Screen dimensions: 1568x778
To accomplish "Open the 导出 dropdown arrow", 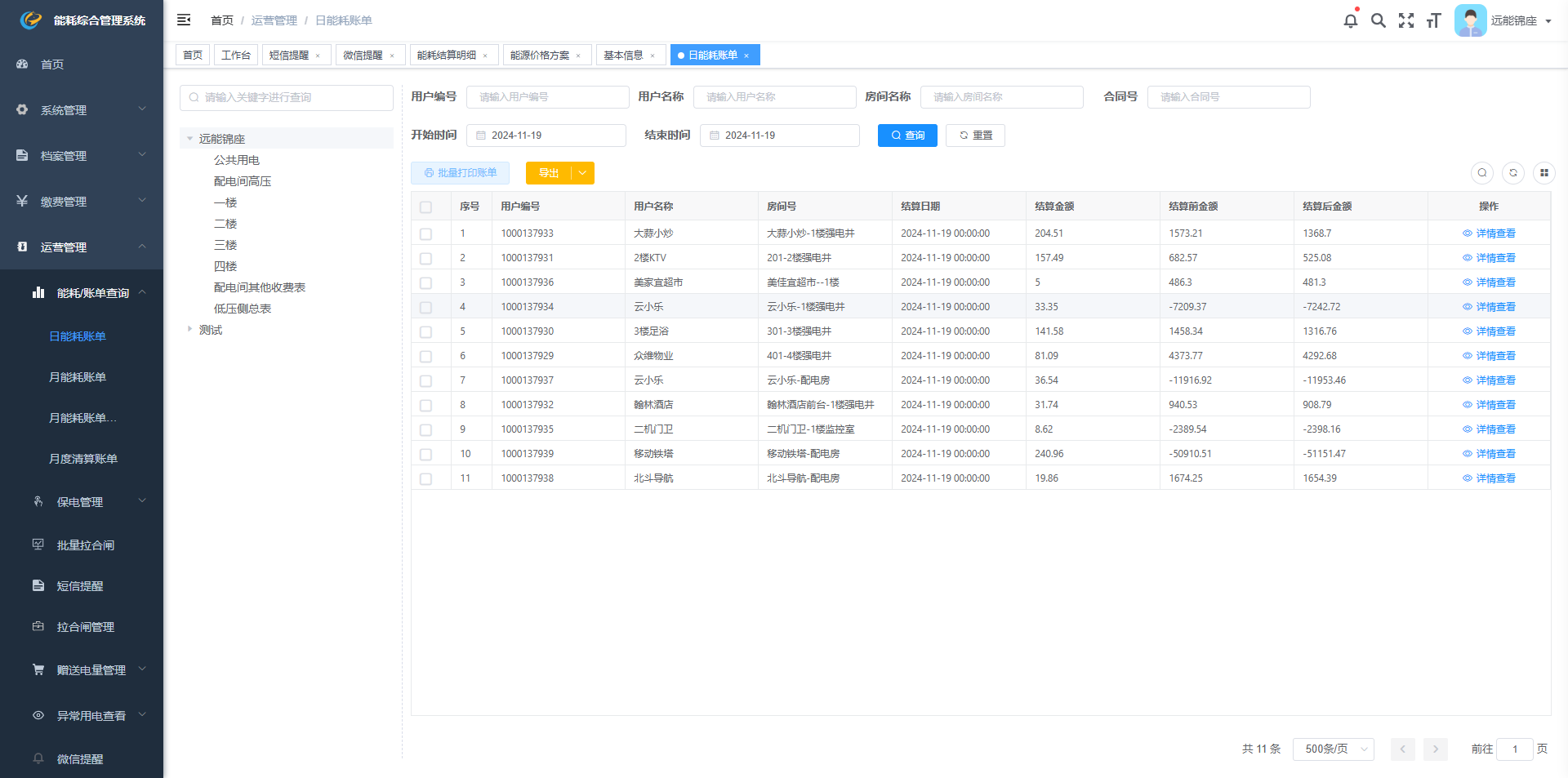I will [x=582, y=173].
